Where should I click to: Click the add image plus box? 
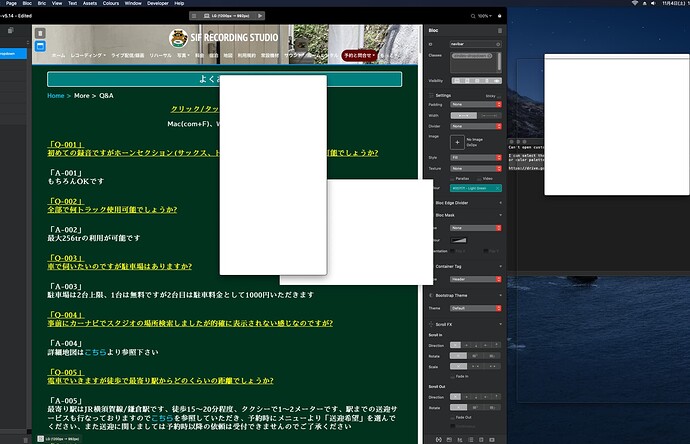tap(459, 143)
